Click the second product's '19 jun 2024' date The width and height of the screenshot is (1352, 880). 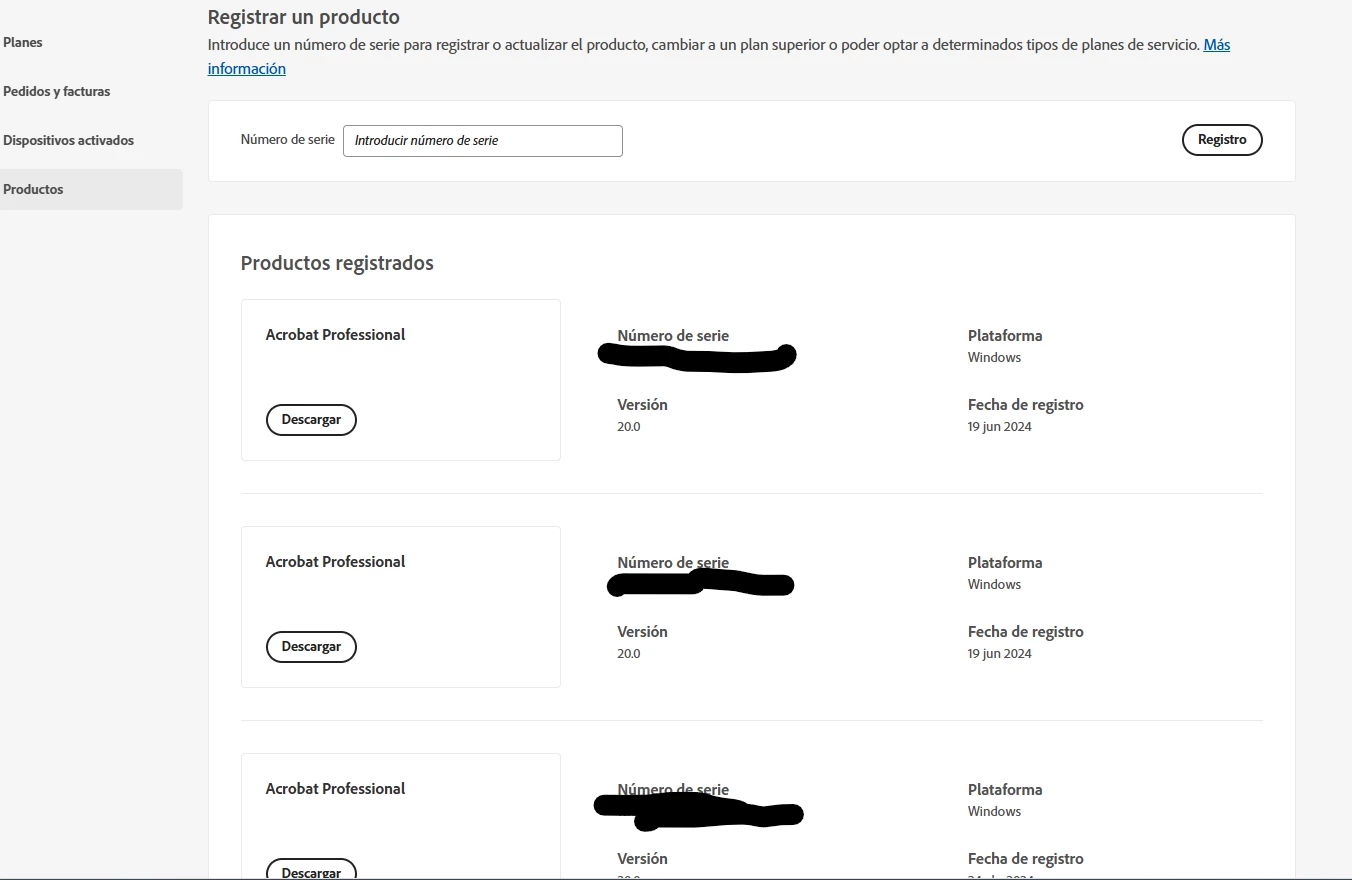(x=1000, y=653)
